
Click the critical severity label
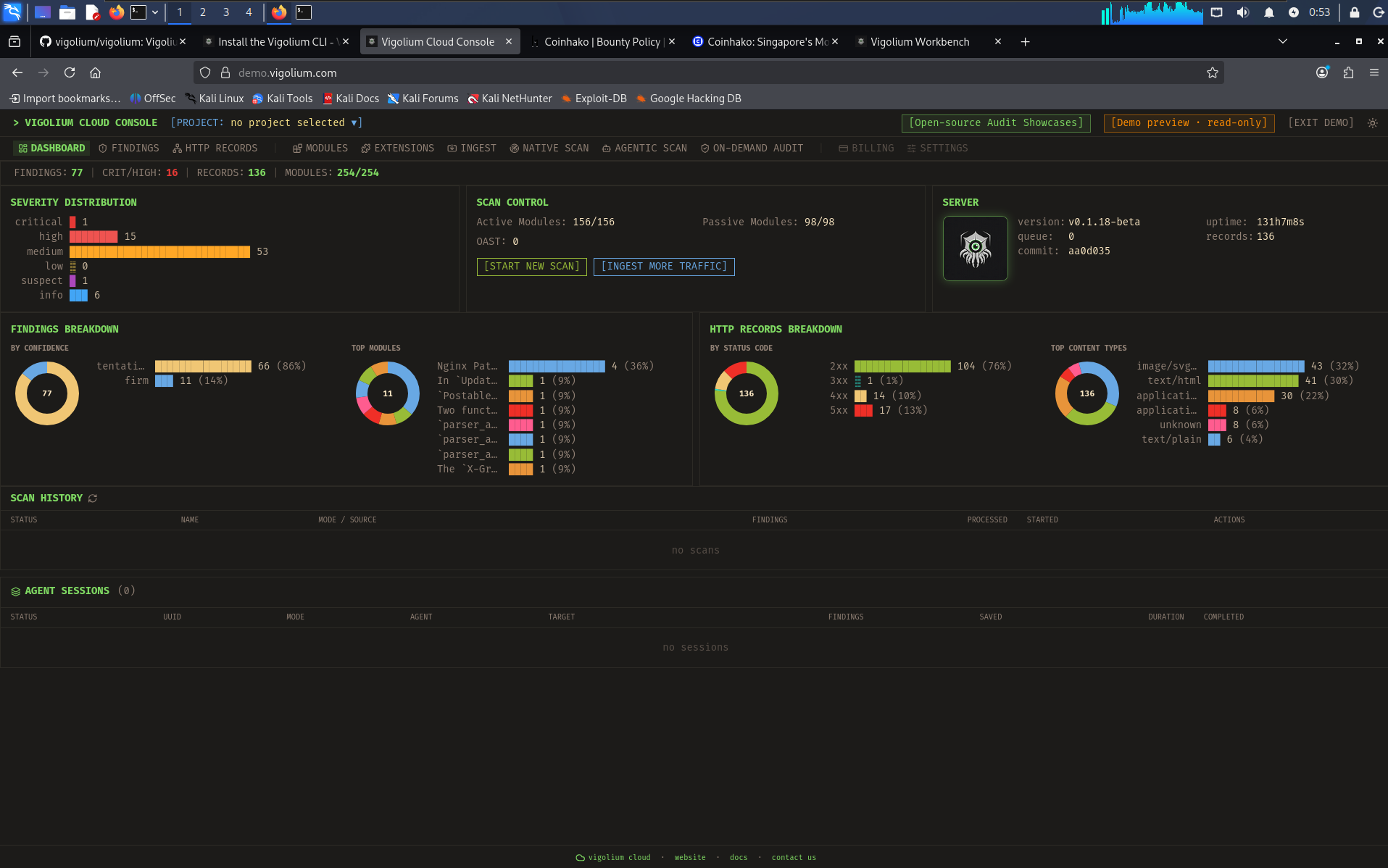point(38,222)
